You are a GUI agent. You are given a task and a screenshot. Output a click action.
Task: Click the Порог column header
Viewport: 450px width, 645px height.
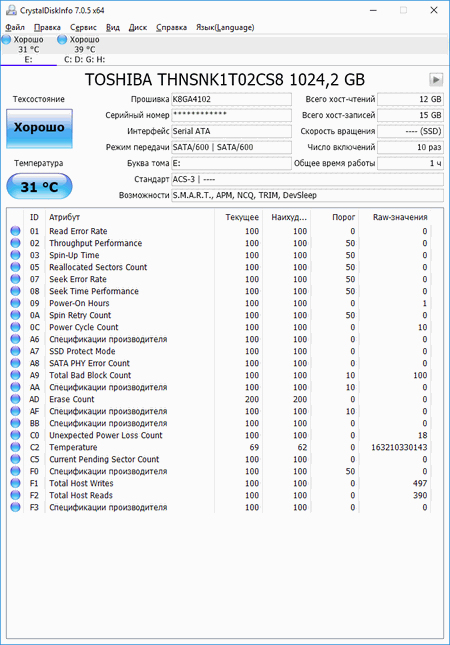point(334,217)
